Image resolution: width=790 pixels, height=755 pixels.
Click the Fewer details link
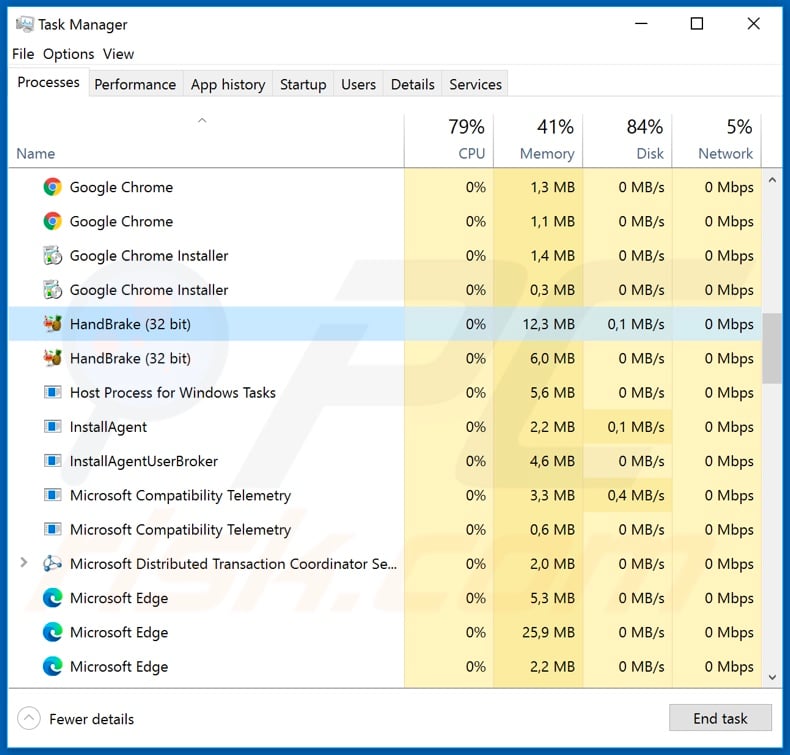coord(91,719)
